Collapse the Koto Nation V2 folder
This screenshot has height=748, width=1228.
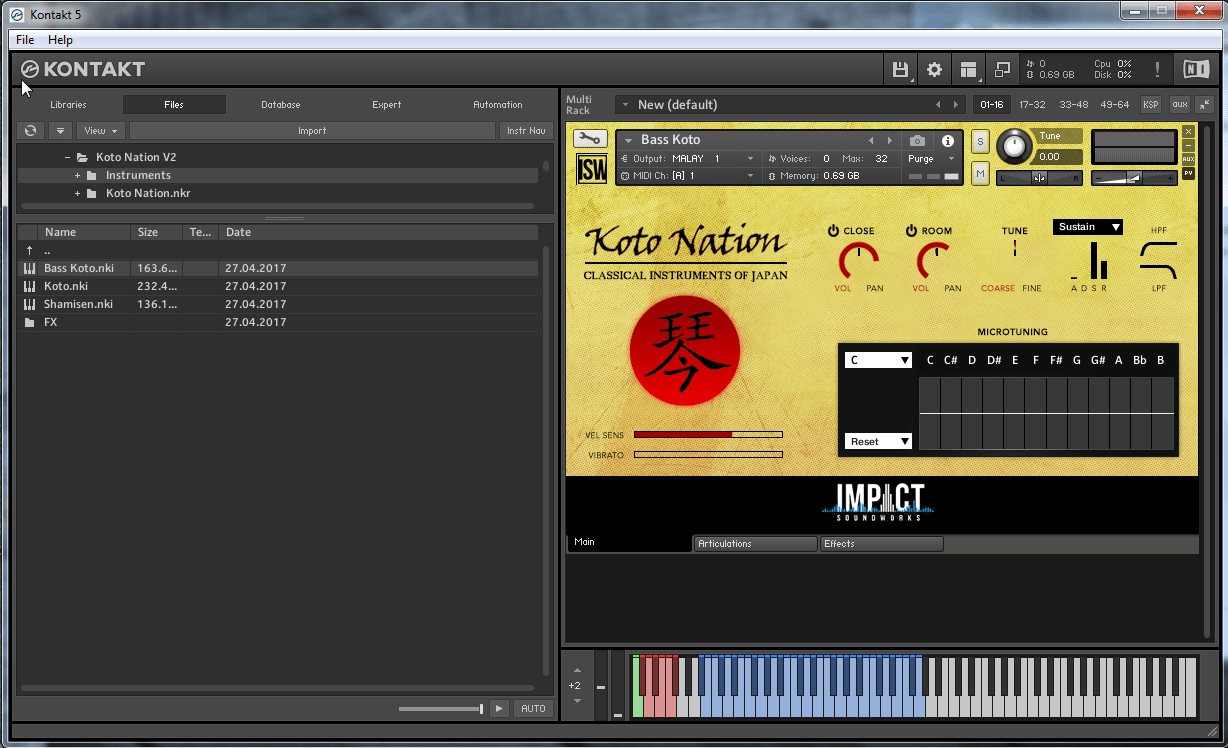point(69,158)
